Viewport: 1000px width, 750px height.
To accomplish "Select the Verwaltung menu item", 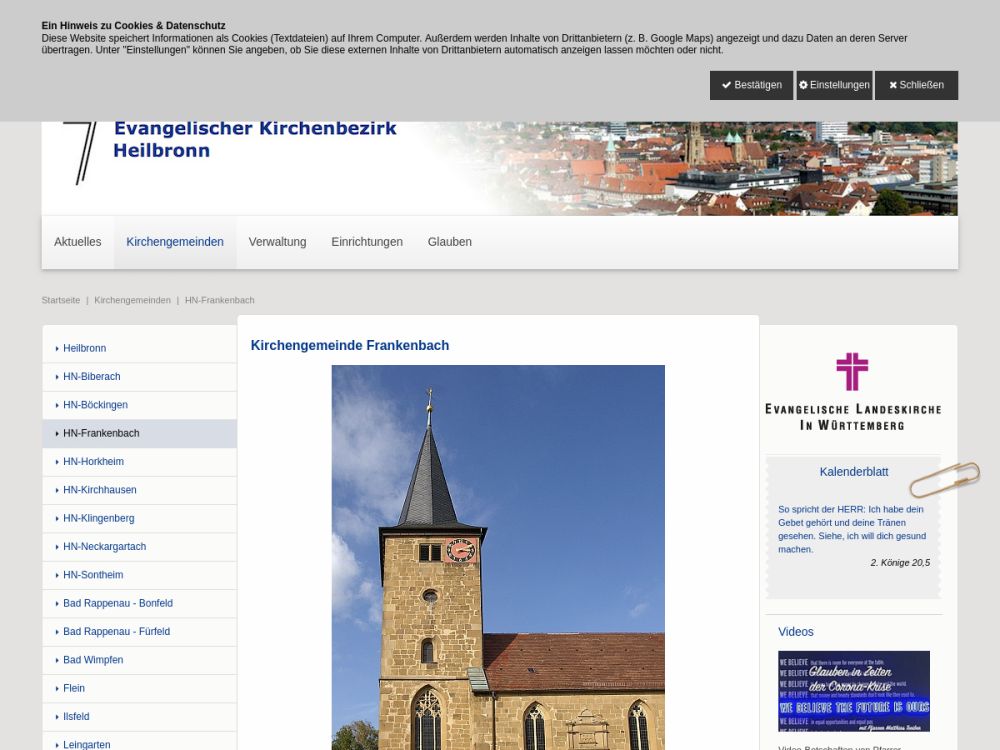I will pos(277,242).
